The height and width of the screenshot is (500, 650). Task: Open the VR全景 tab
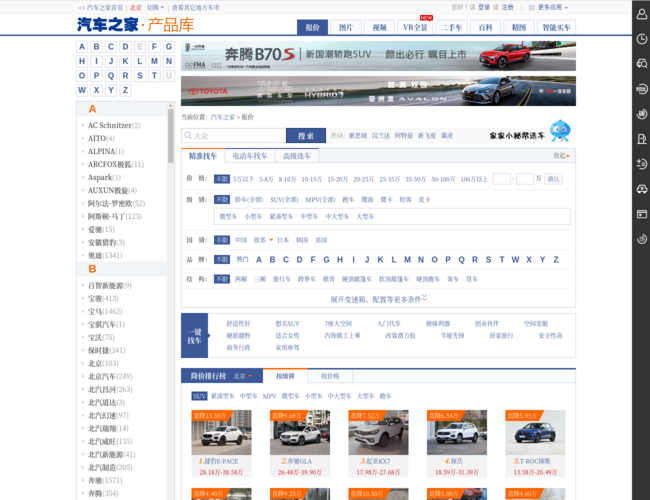(415, 27)
